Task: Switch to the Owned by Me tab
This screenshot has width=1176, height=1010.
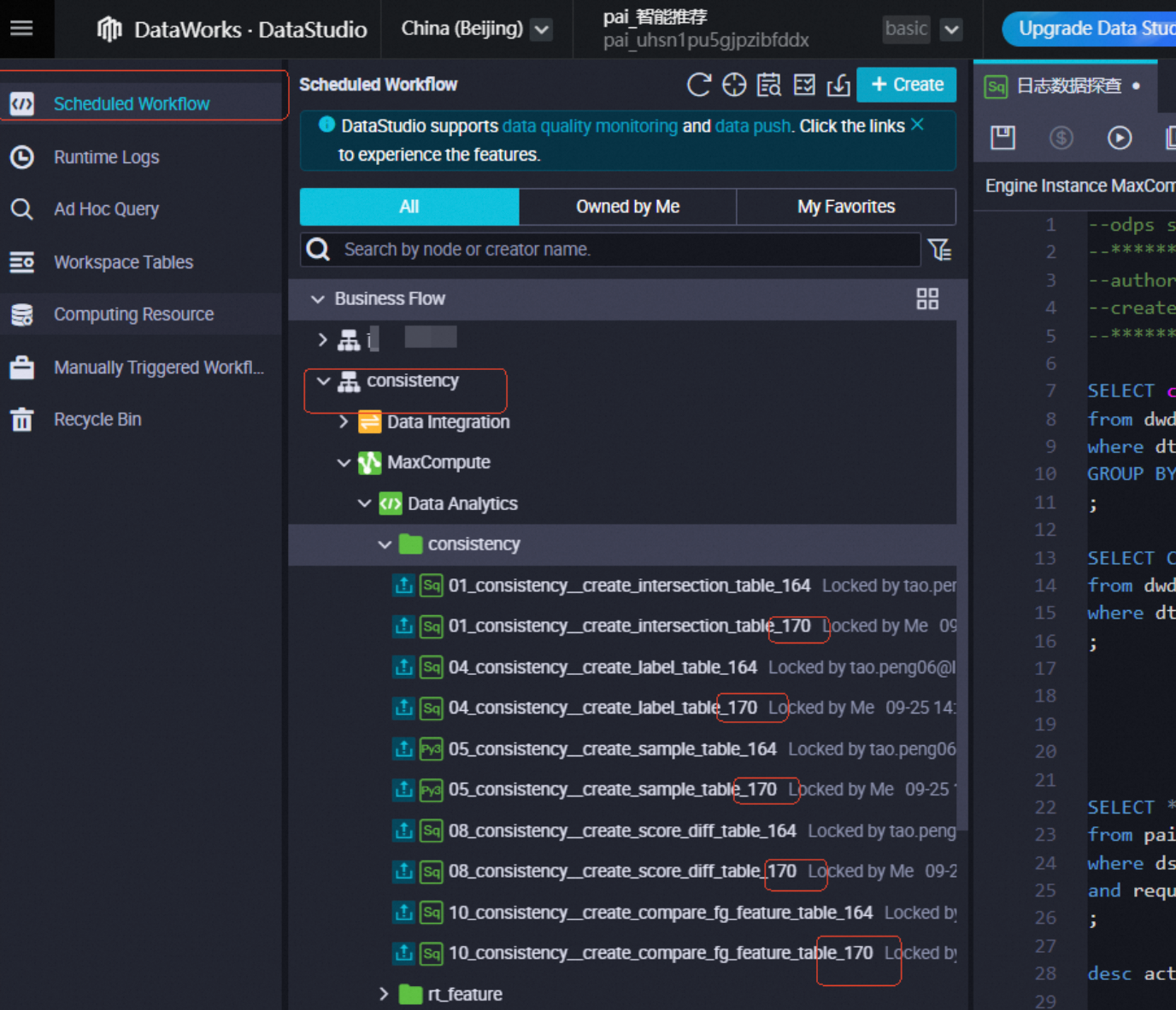Action: [x=627, y=207]
